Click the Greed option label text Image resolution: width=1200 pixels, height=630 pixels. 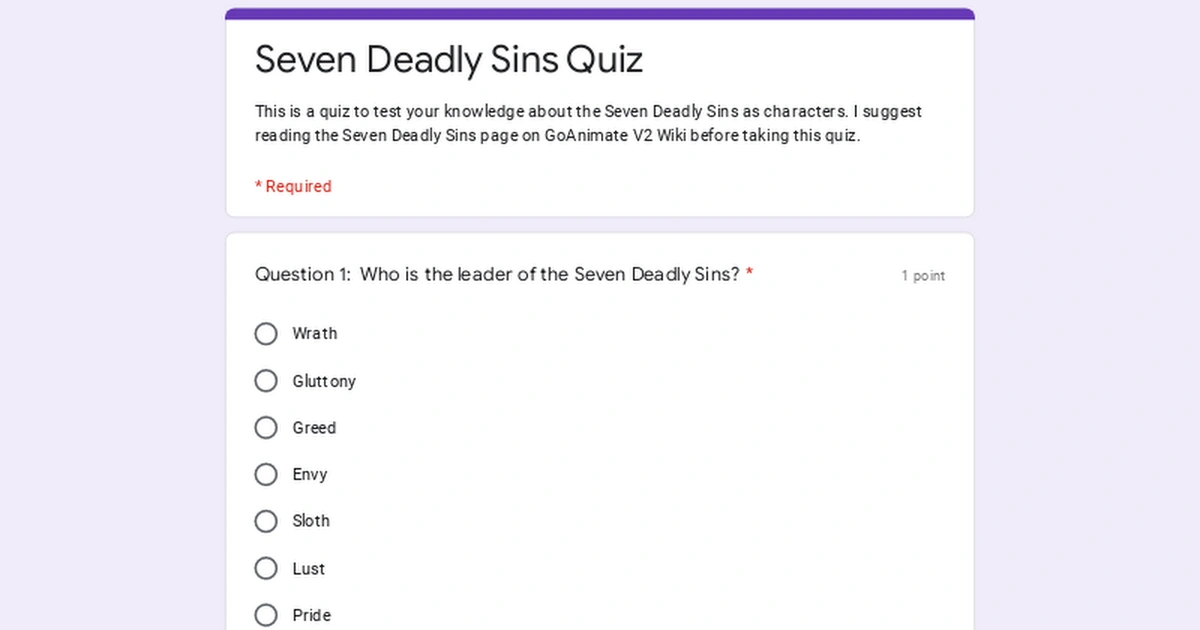pos(314,427)
